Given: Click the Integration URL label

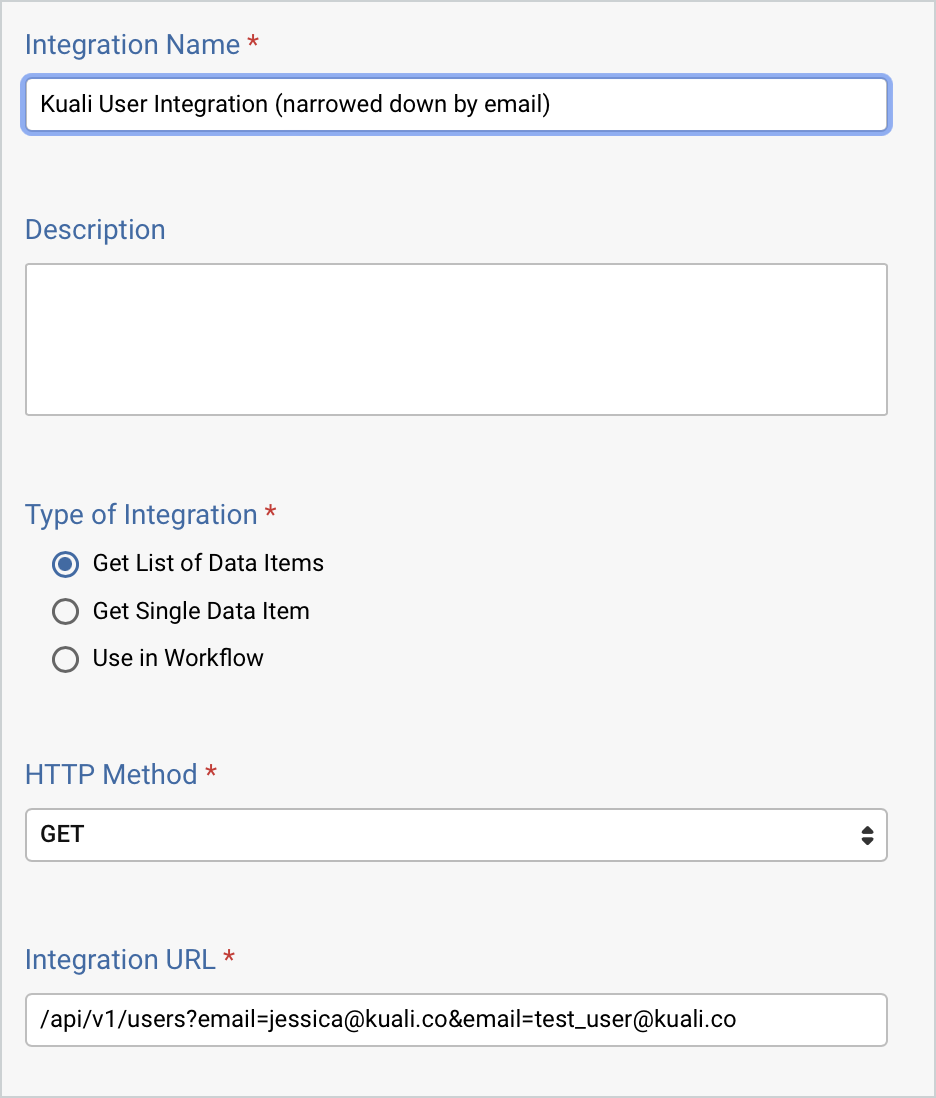Looking at the screenshot, I should (x=120, y=960).
